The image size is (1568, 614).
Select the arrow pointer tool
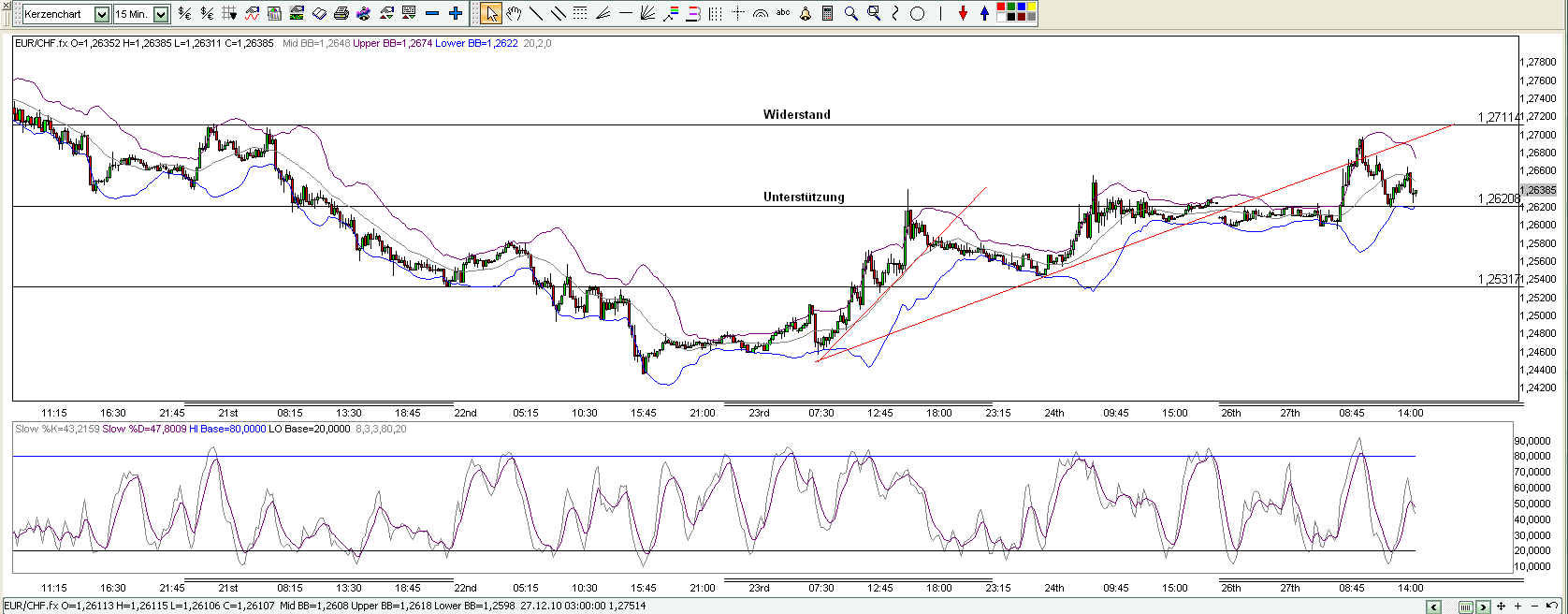(x=491, y=13)
